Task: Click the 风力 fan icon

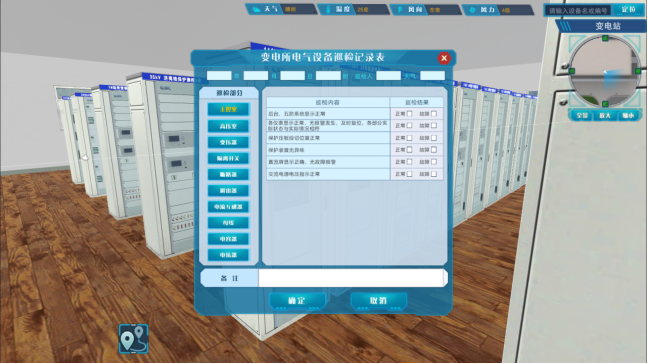Action: pos(472,10)
